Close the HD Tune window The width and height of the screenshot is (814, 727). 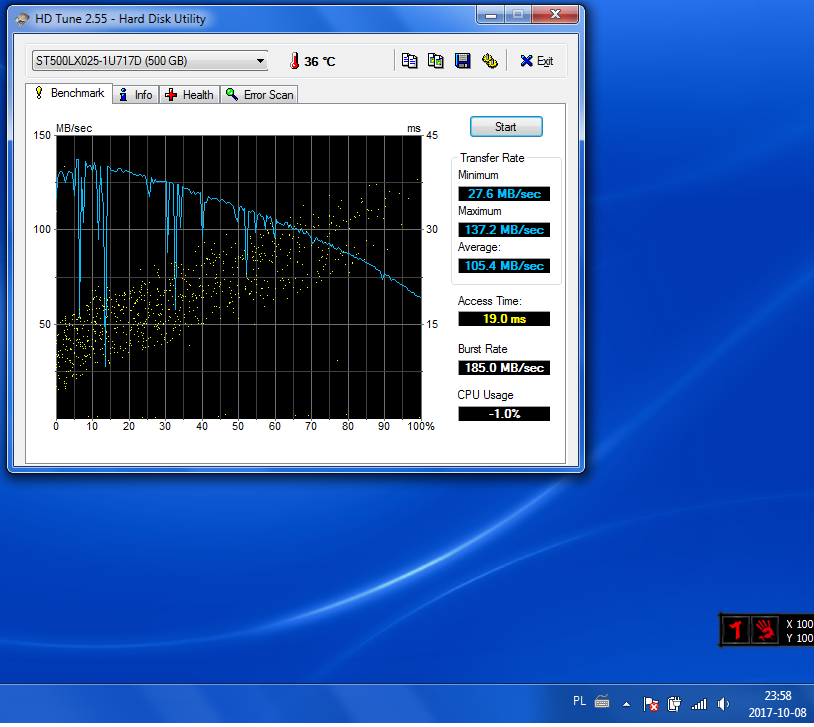tap(555, 15)
